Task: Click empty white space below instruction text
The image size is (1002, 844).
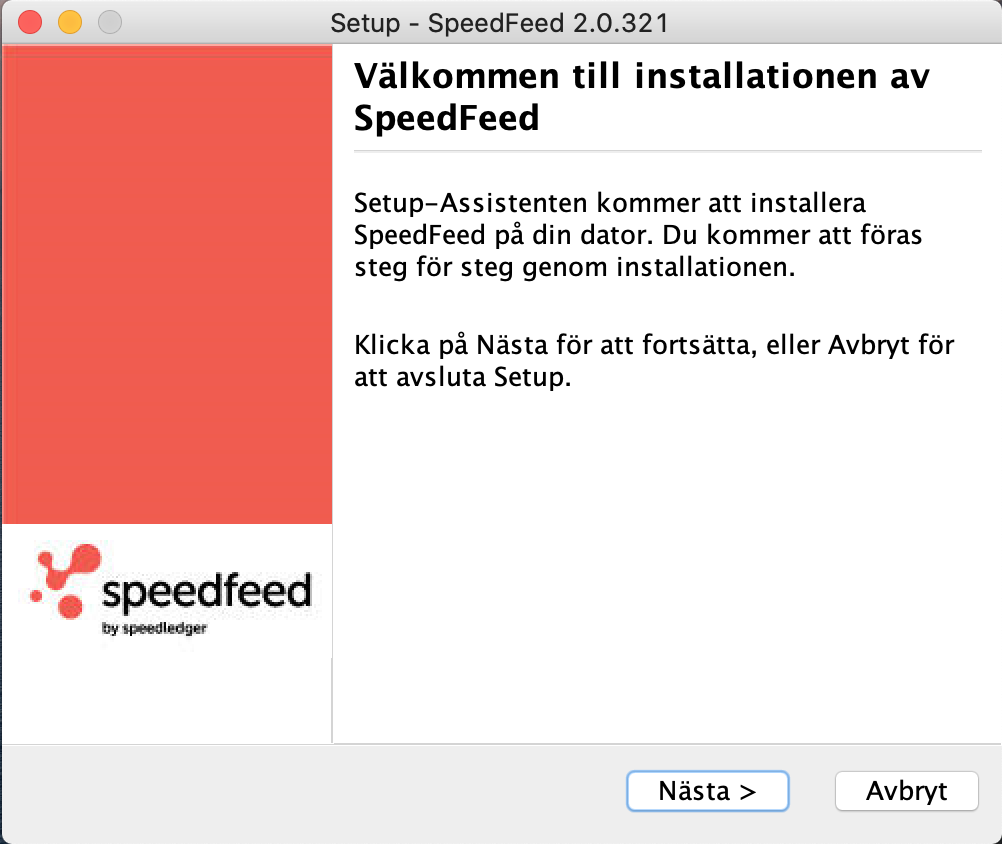Action: (660, 560)
